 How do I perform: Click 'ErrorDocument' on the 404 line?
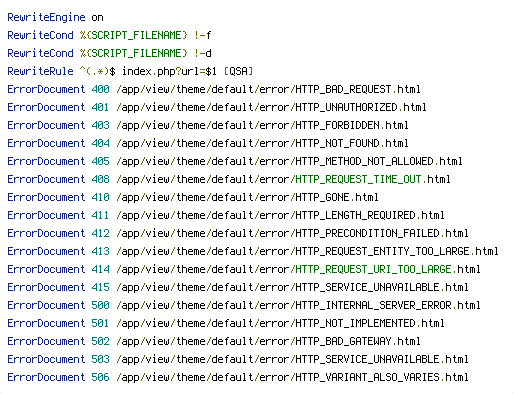tap(46, 143)
